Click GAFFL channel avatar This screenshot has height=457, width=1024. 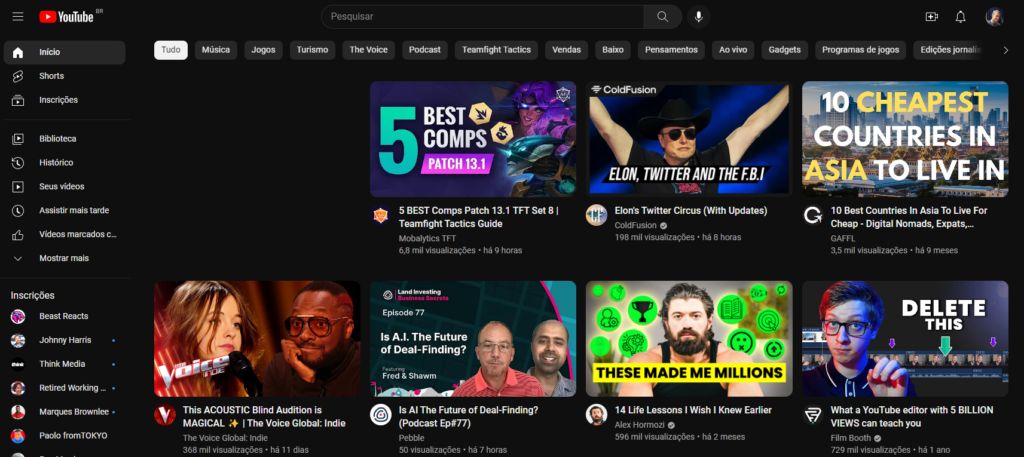tap(812, 215)
